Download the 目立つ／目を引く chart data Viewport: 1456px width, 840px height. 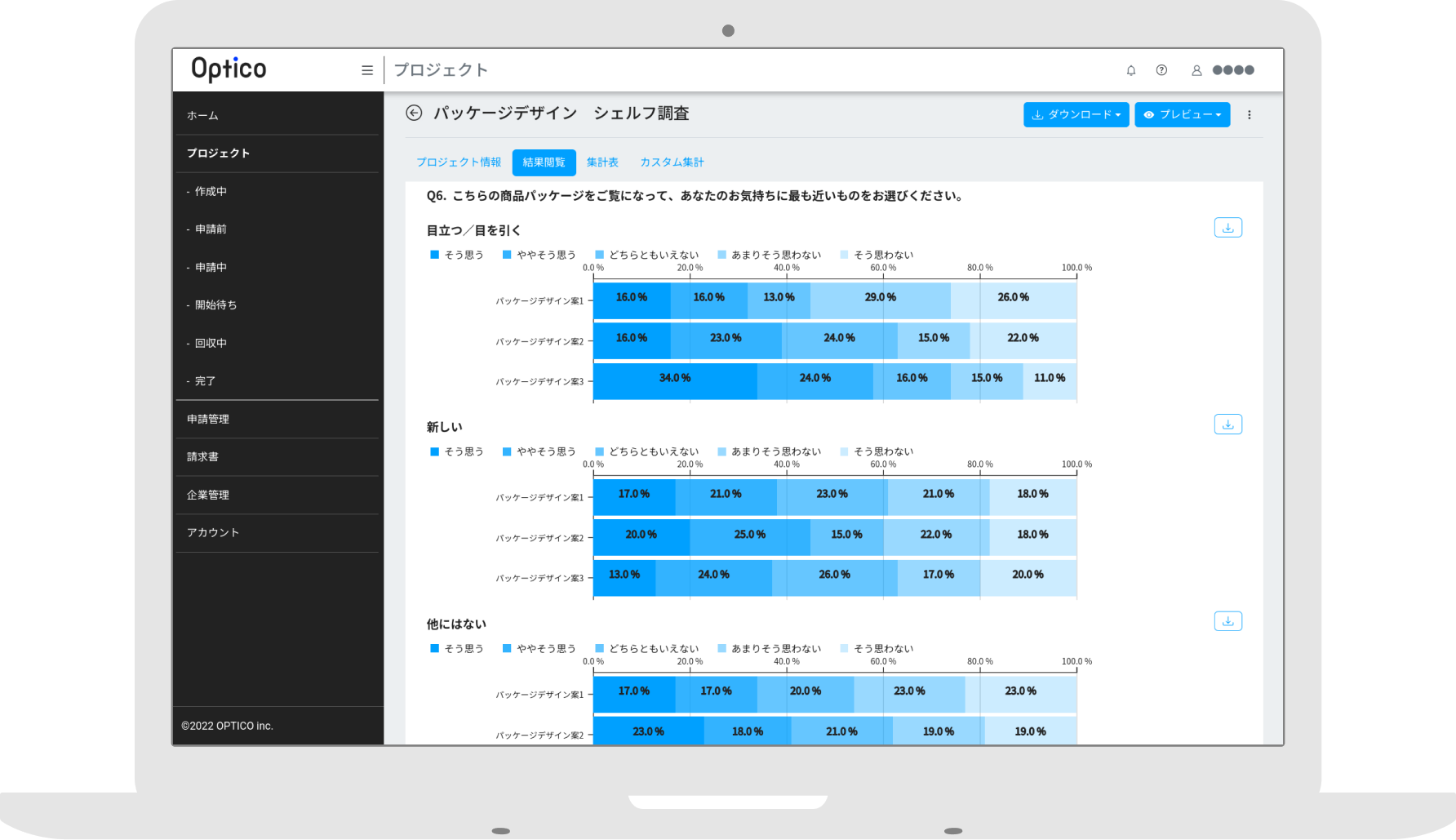click(1227, 227)
